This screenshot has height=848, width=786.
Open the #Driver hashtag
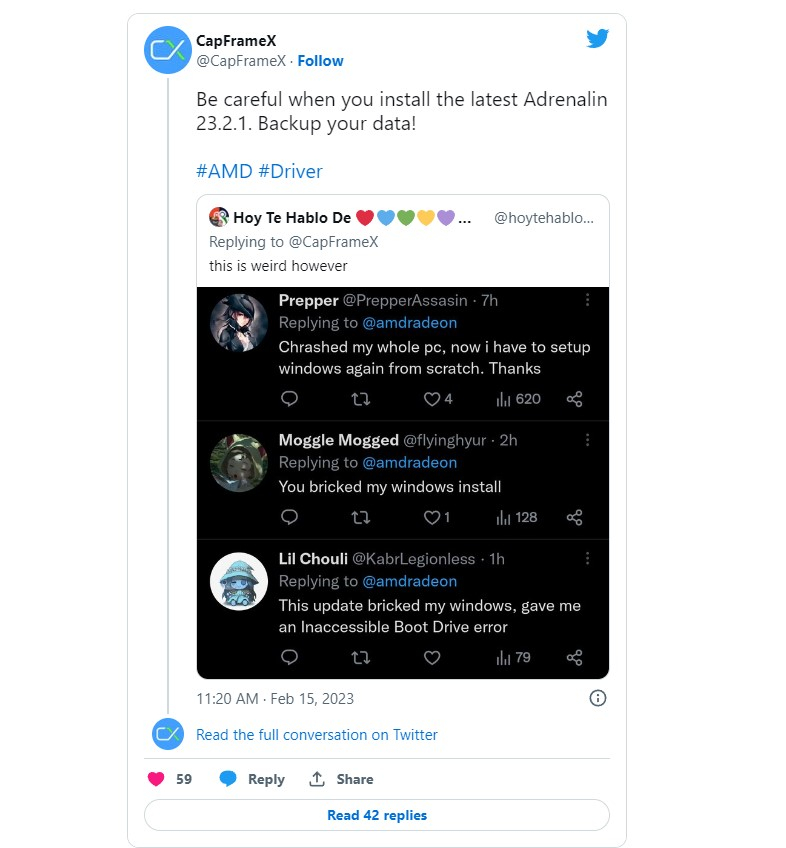(290, 171)
